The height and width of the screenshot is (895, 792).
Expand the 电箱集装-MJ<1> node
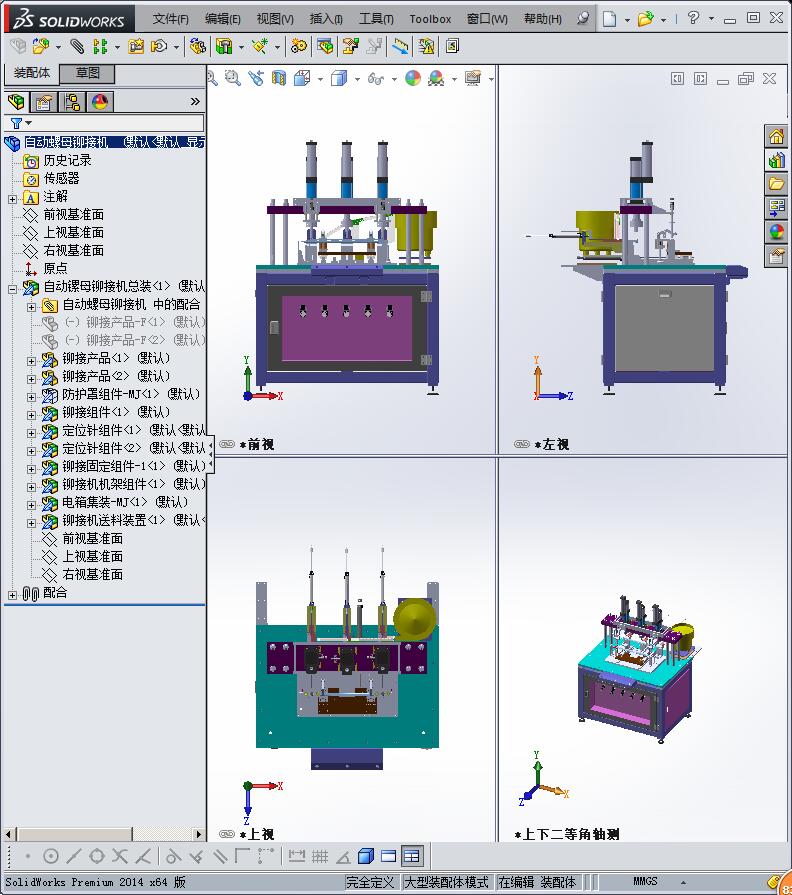tap(31, 505)
